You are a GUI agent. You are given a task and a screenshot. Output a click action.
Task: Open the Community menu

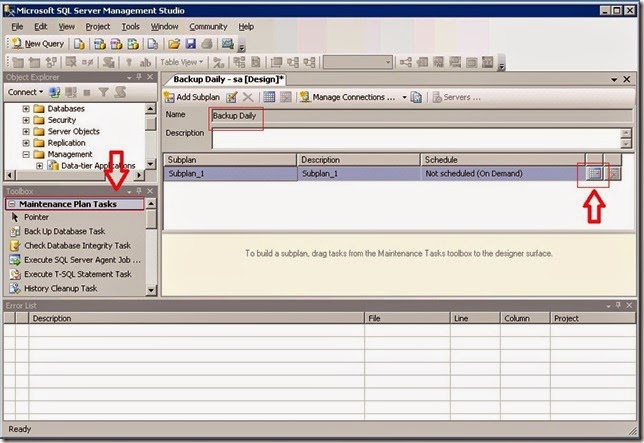pos(208,27)
